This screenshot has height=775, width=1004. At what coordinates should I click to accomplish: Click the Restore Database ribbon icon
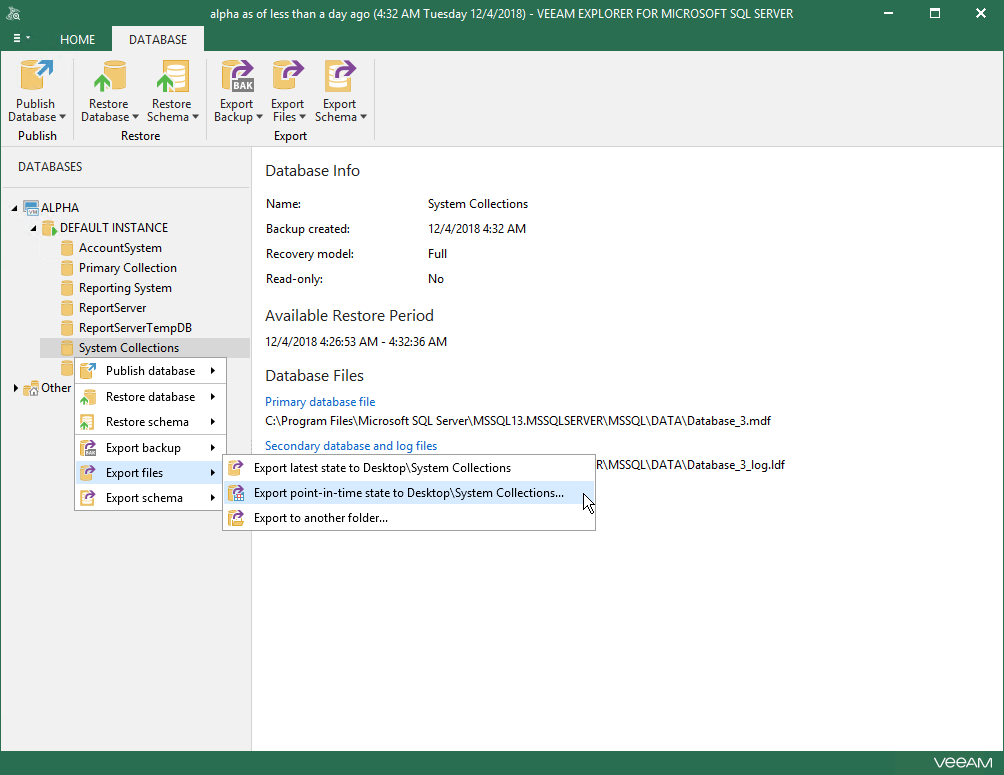tap(109, 76)
